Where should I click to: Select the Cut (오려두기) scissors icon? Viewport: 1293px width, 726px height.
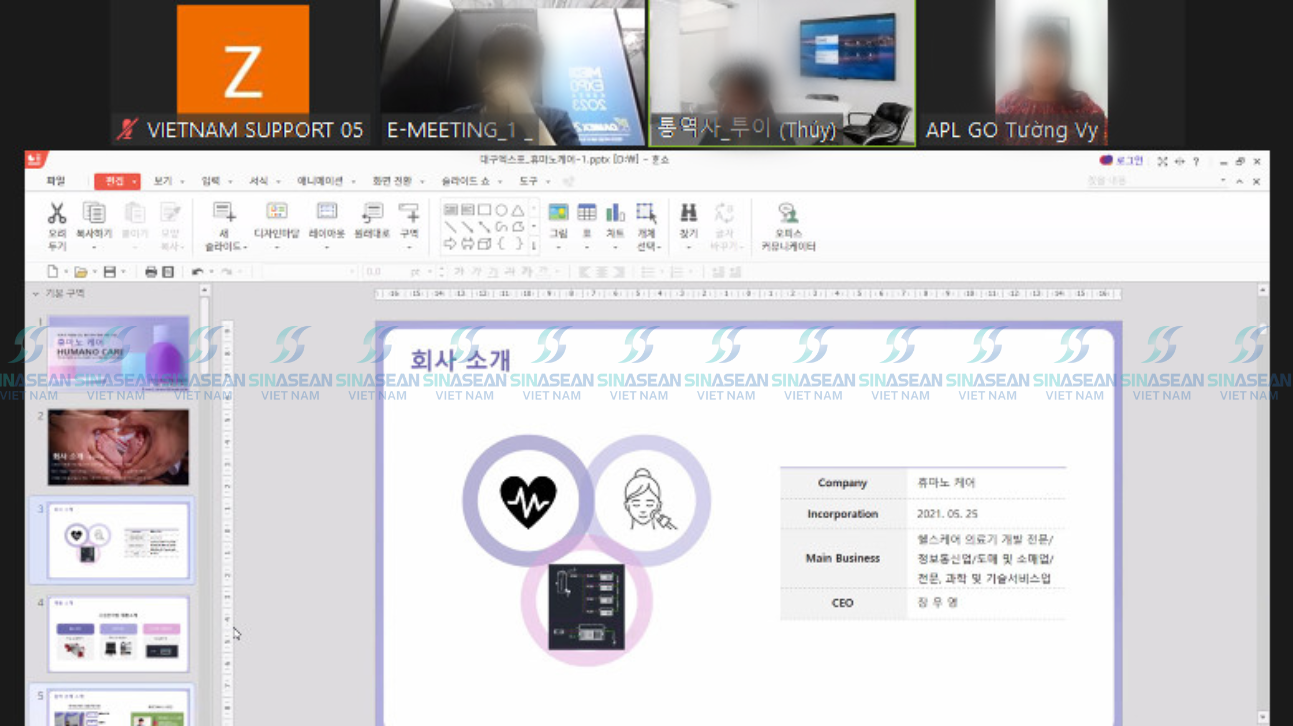click(x=57, y=212)
